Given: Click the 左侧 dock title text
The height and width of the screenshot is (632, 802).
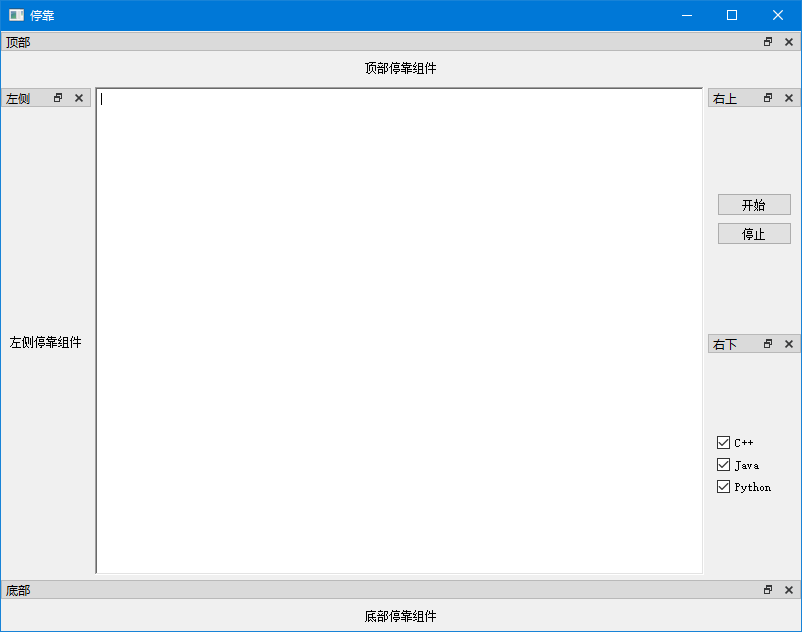Looking at the screenshot, I should click(x=18, y=99).
